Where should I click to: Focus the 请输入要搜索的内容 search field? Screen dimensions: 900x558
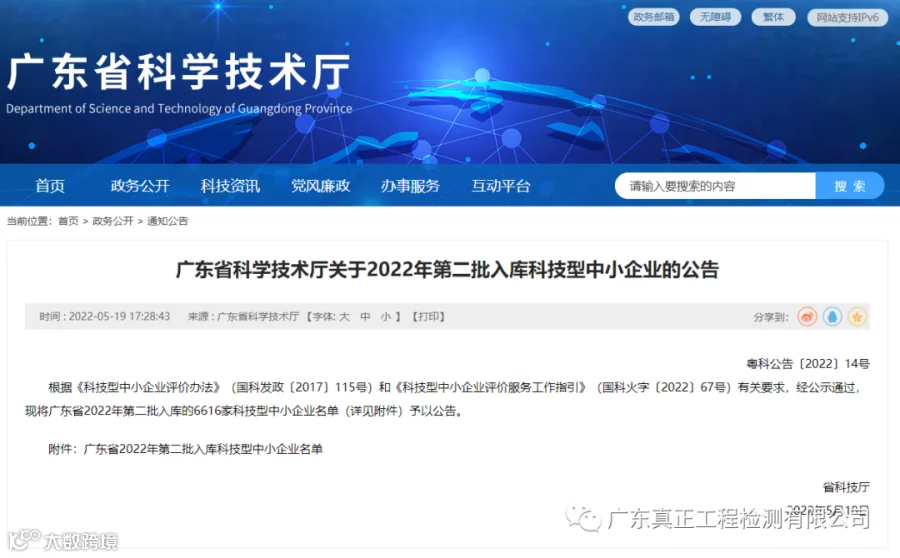715,186
